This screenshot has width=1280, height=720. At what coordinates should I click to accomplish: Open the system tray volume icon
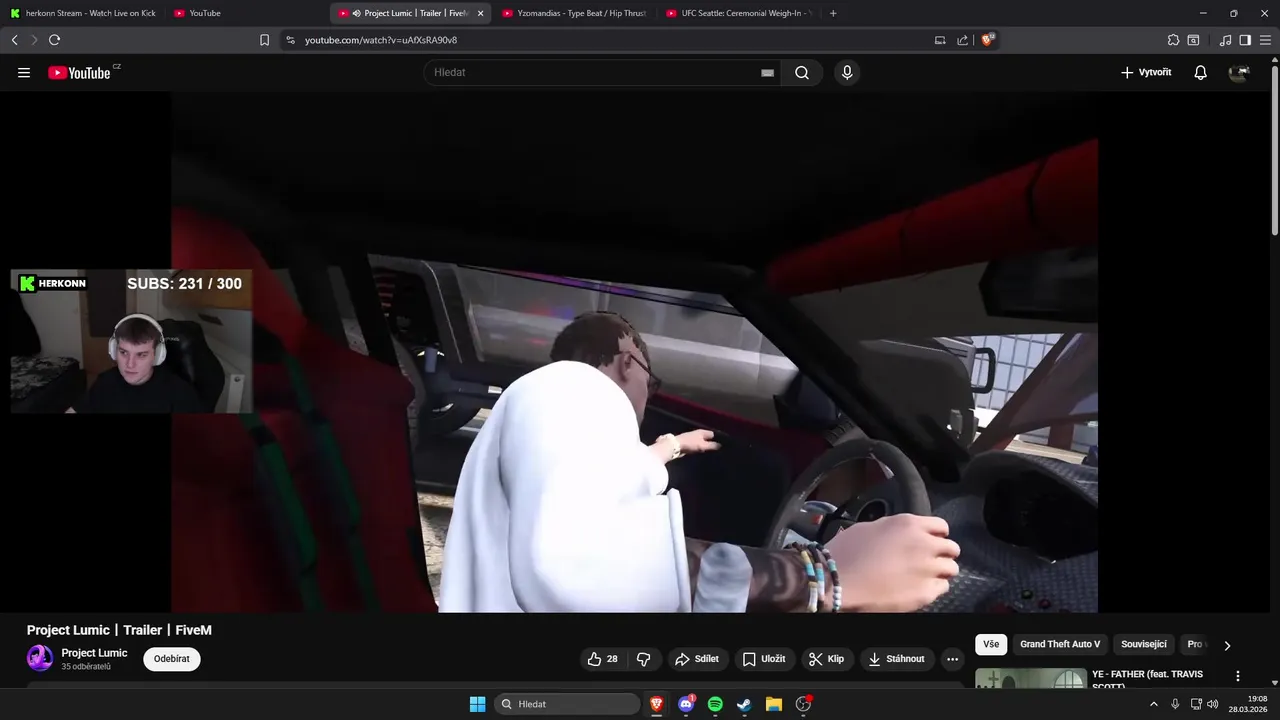click(x=1213, y=704)
